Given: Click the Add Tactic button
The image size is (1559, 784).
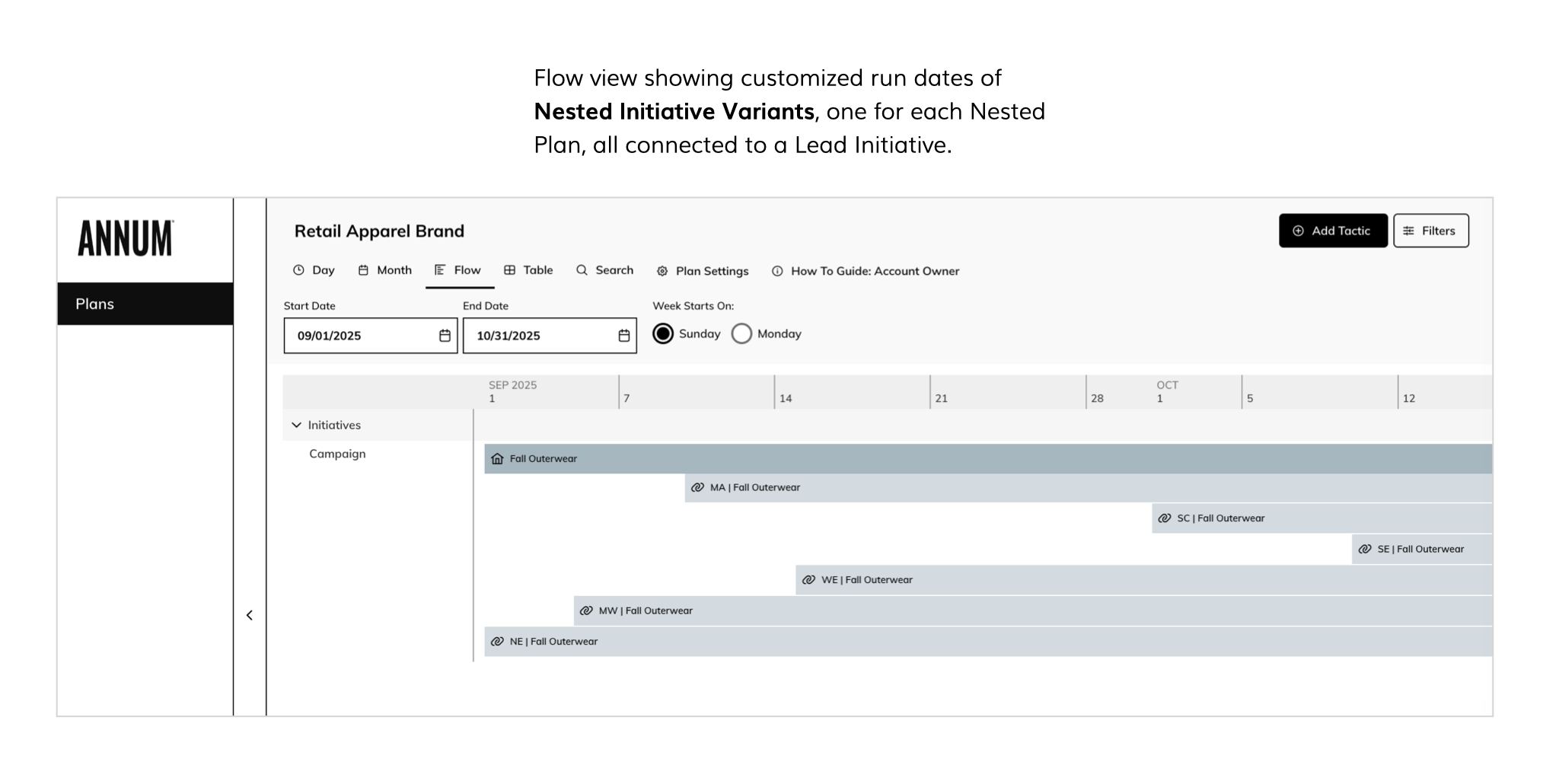Looking at the screenshot, I should (1332, 231).
